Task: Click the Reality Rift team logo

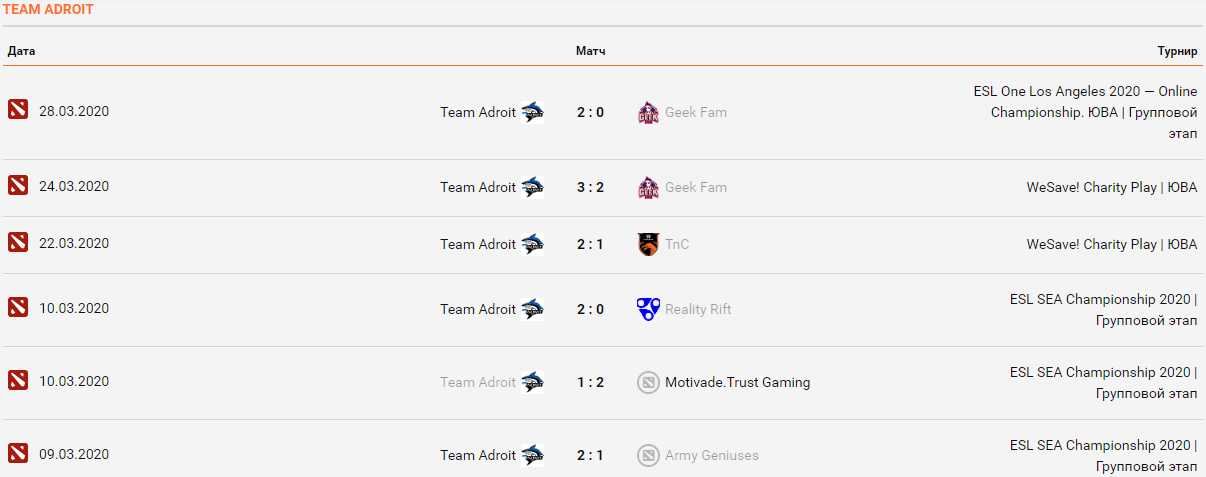Action: coord(648,309)
